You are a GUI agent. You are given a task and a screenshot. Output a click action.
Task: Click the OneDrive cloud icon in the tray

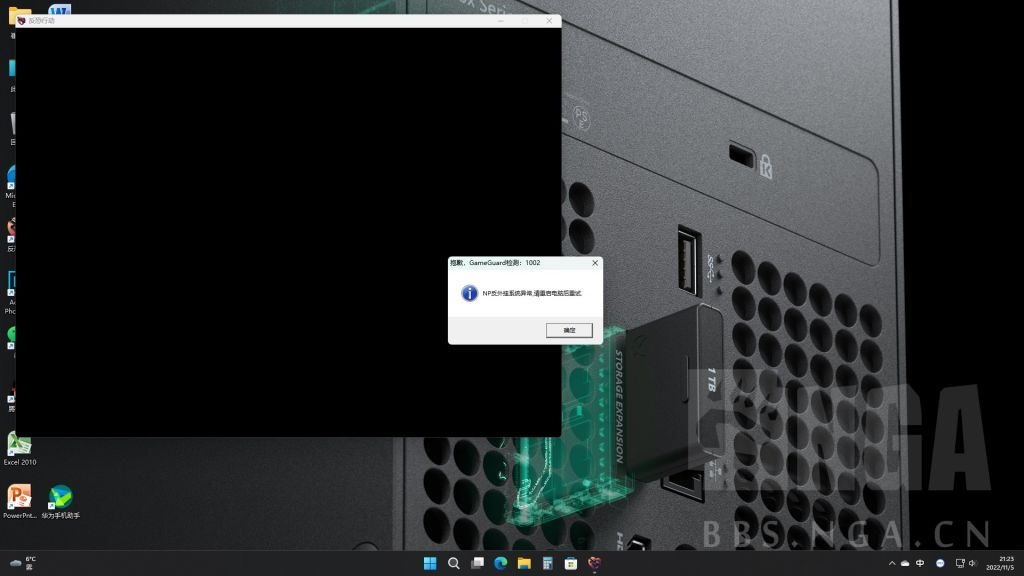906,564
